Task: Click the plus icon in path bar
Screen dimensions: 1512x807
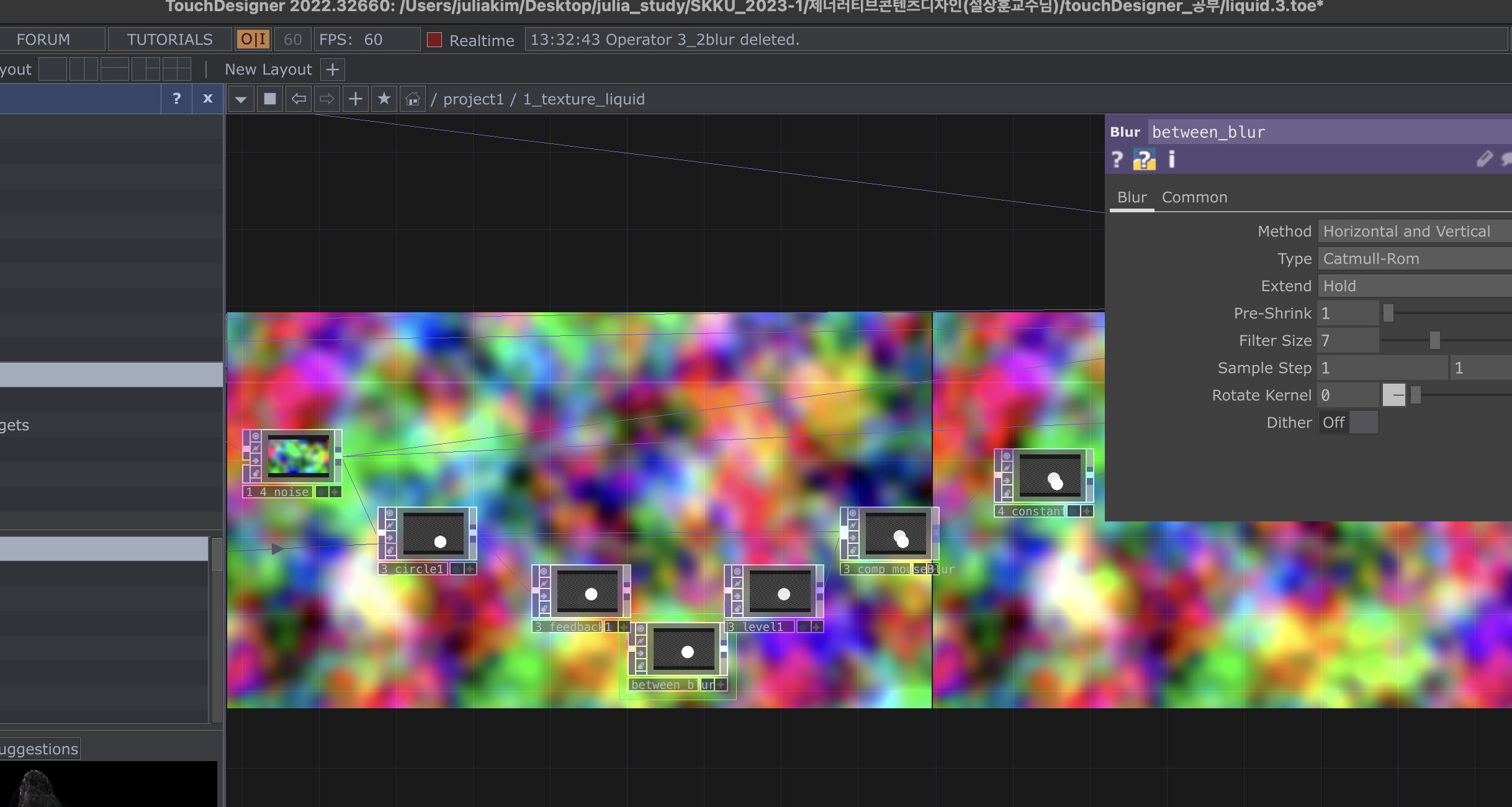Action: coord(356,99)
